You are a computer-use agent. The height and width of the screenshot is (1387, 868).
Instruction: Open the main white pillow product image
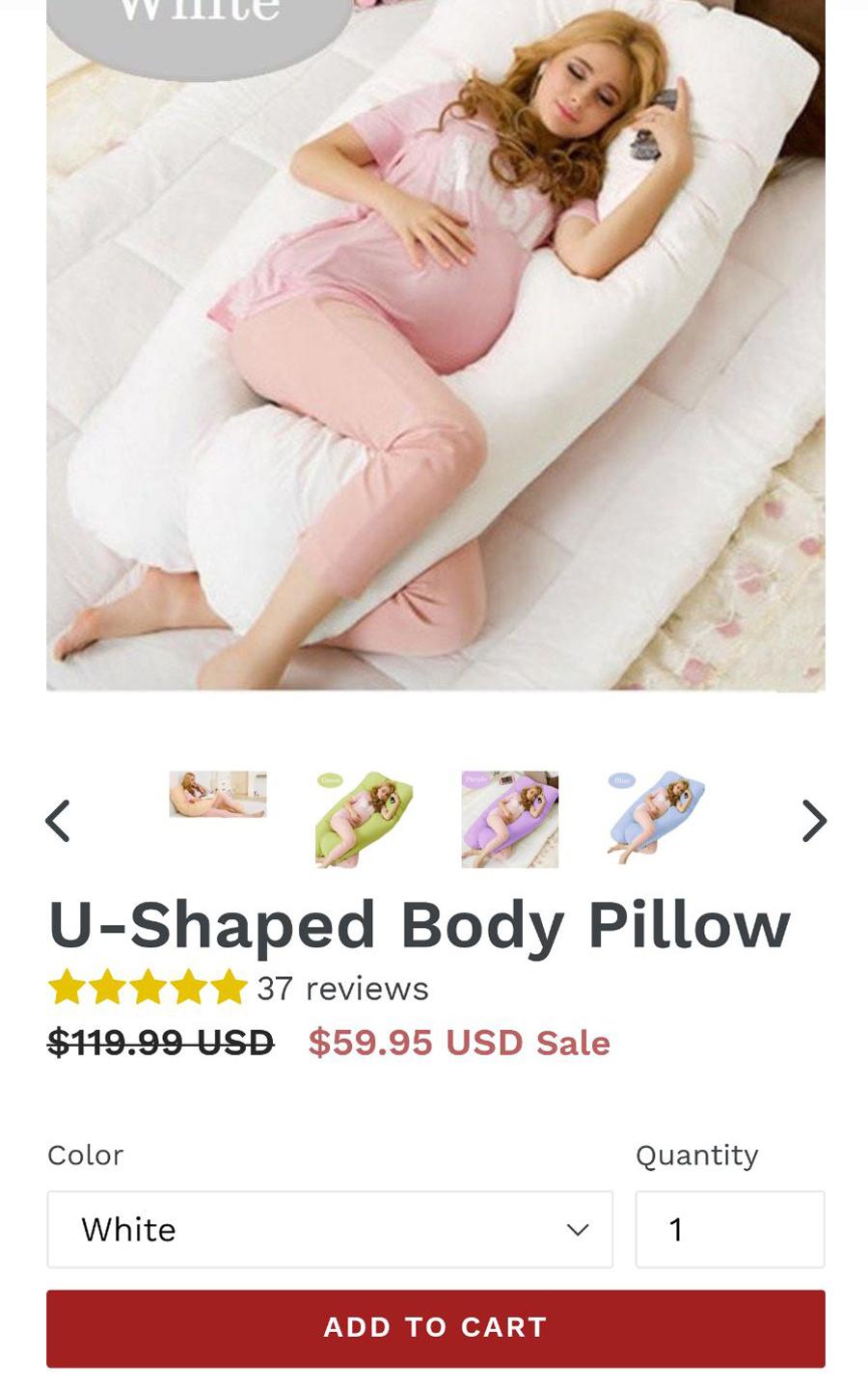(436, 345)
